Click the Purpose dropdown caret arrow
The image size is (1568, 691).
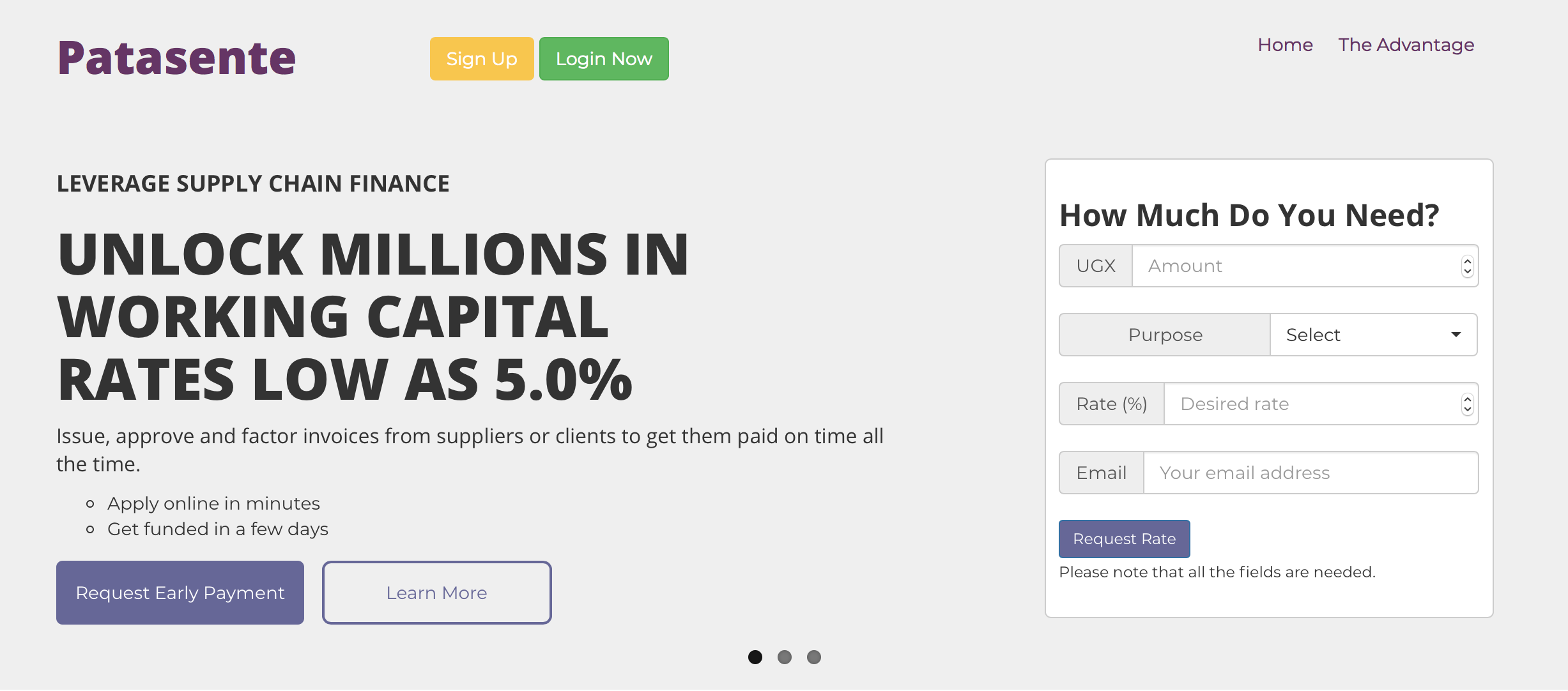[x=1456, y=335]
